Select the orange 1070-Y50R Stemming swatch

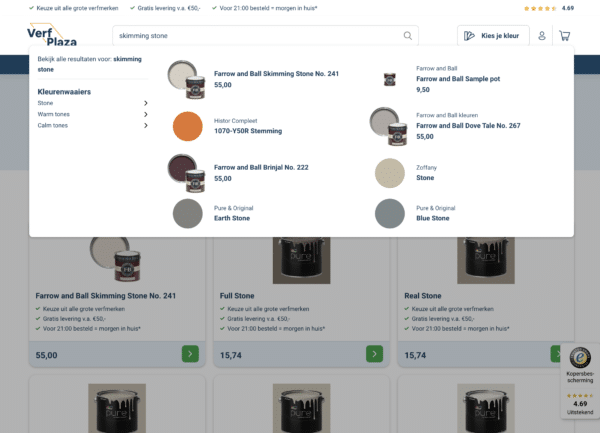187,126
